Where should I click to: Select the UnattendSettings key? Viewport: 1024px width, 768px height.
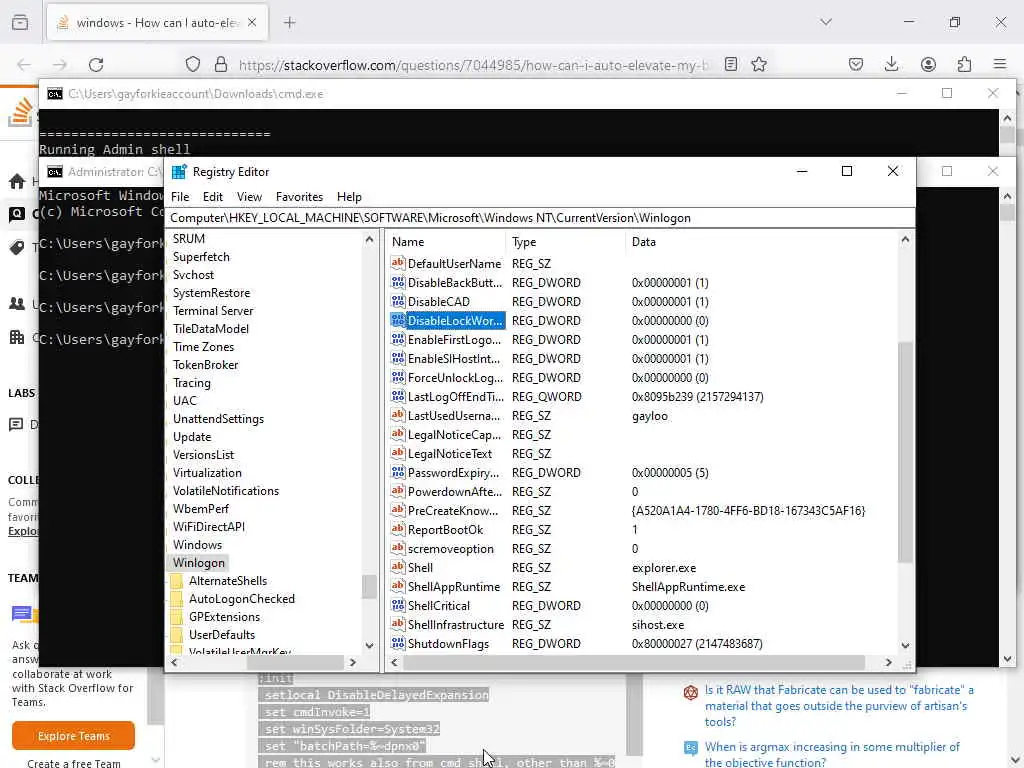pos(218,419)
